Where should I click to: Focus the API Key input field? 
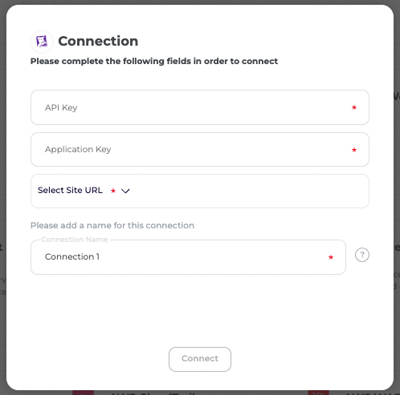pos(200,107)
